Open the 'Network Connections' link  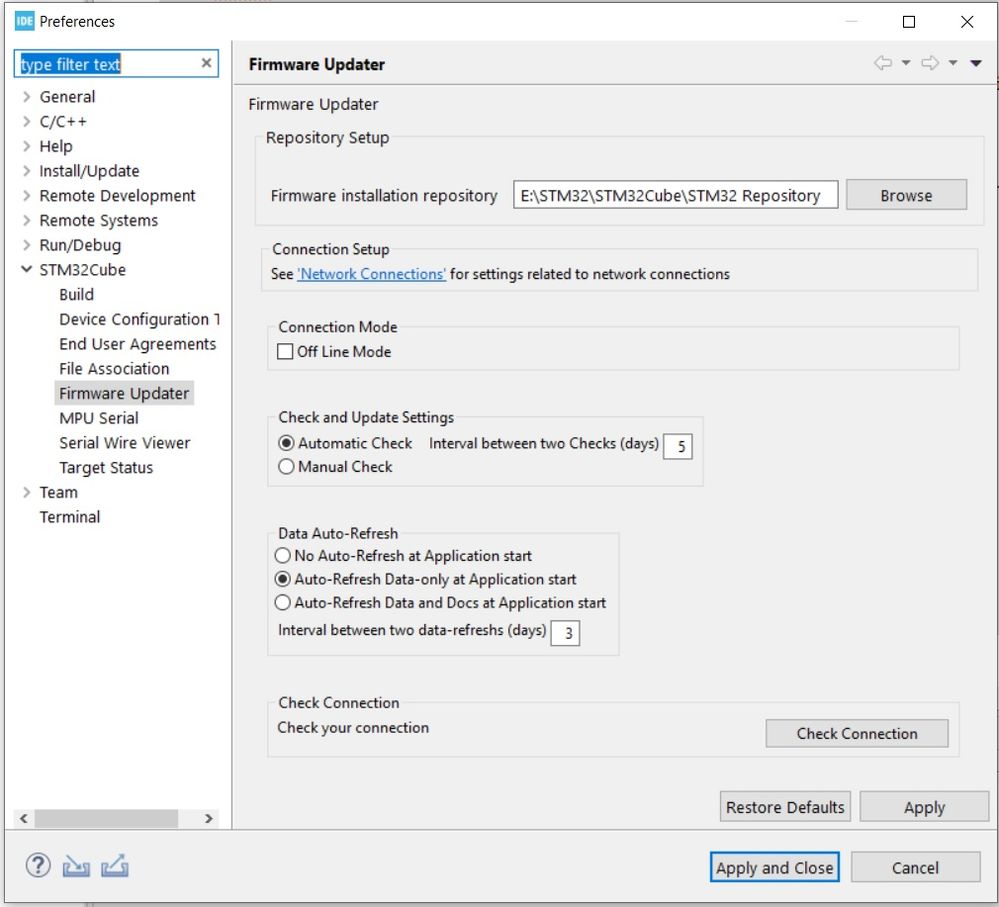[x=371, y=274]
